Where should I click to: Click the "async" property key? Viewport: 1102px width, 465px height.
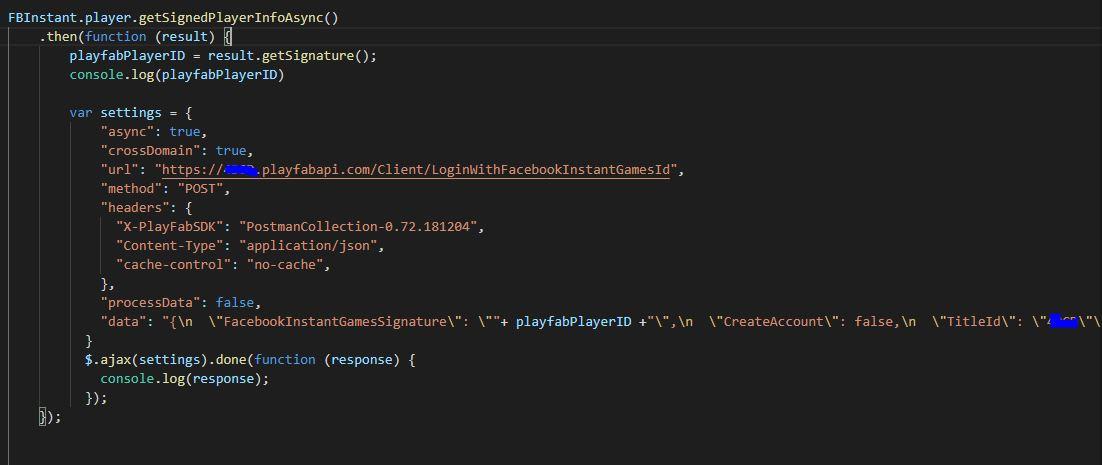pos(131,132)
